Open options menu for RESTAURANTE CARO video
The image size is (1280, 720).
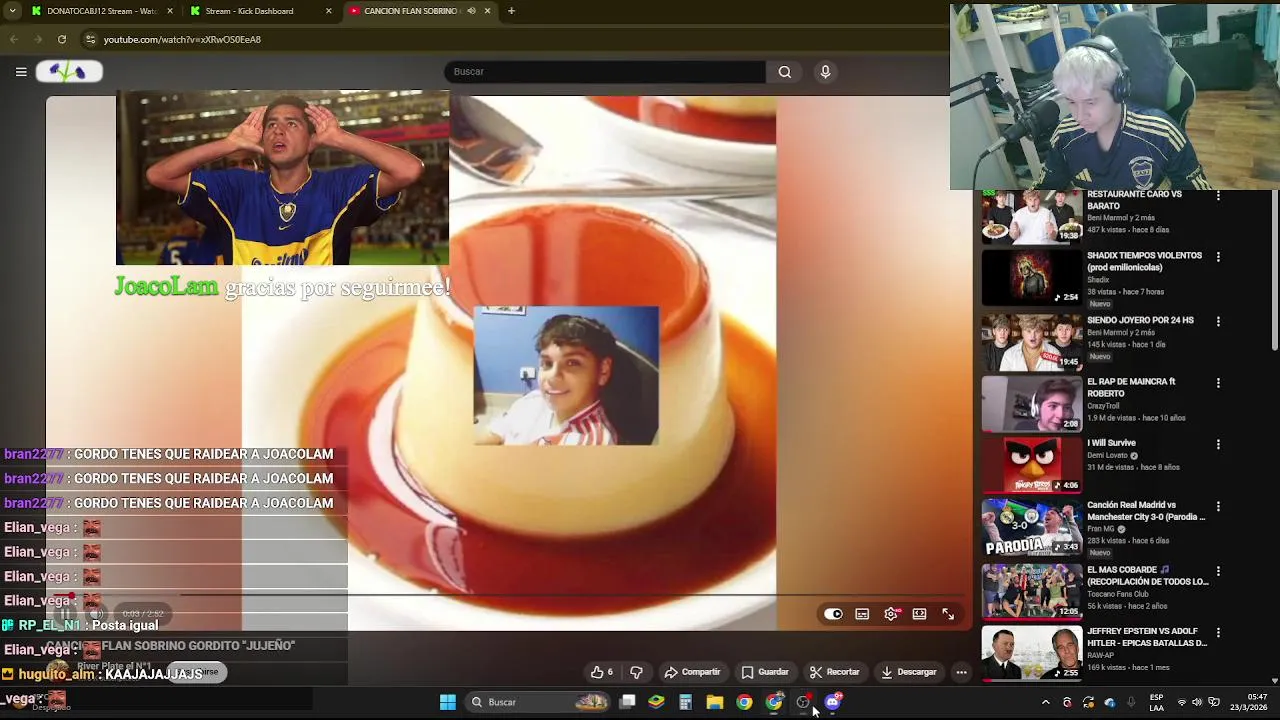pyautogui.click(x=1218, y=196)
